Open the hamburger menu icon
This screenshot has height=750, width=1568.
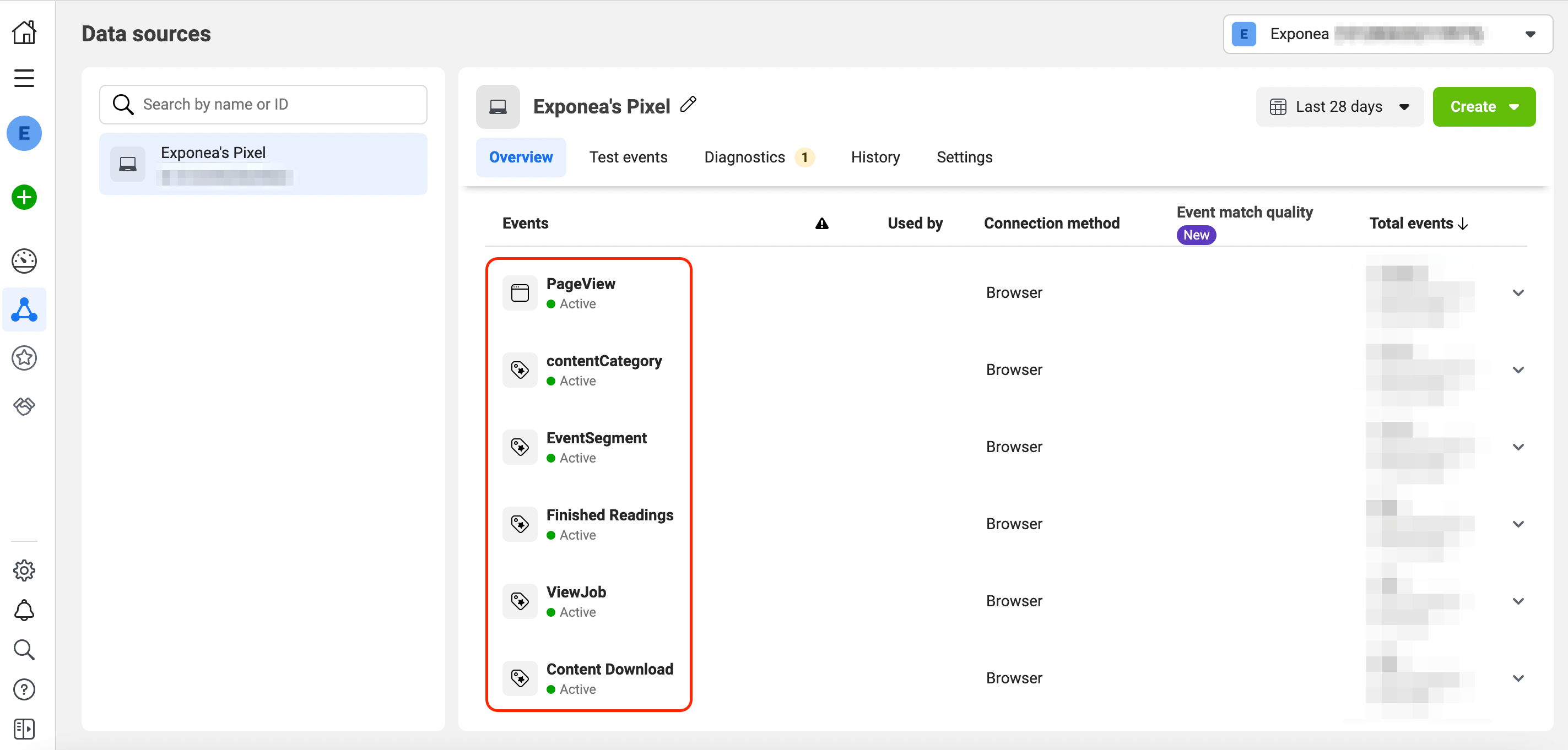click(24, 78)
